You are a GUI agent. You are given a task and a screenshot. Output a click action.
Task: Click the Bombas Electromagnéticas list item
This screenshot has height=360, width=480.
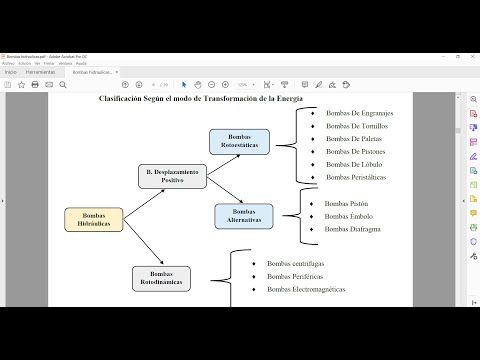(x=306, y=289)
